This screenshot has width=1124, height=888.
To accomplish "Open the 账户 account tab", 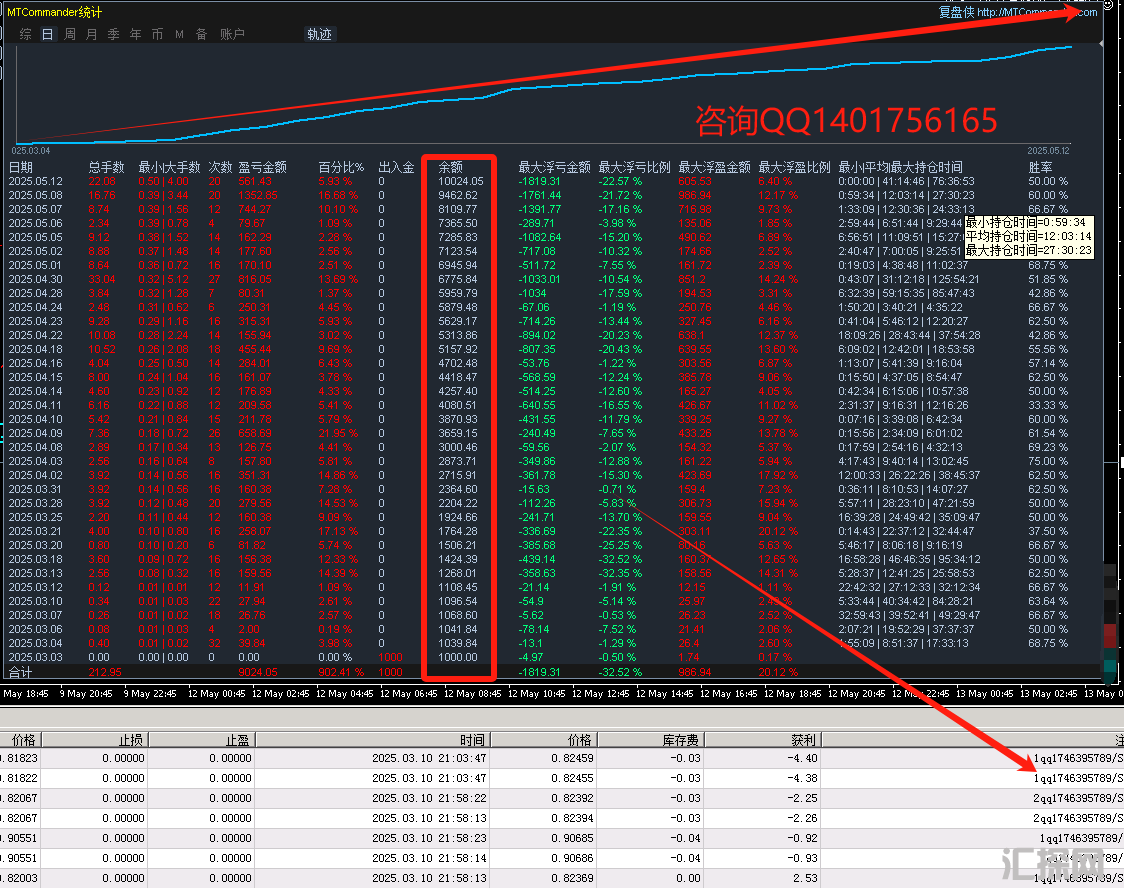I will [232, 34].
